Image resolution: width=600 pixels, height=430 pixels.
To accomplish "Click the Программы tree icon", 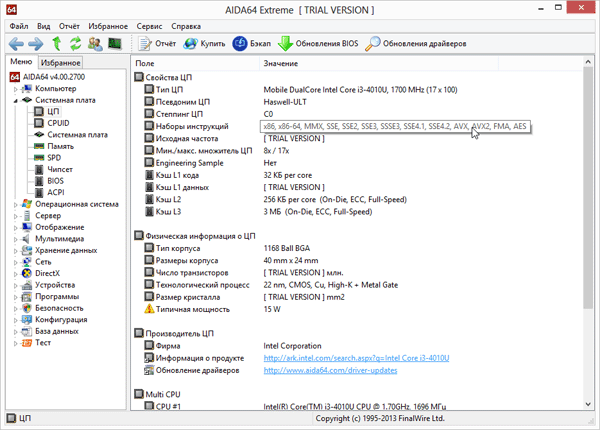I will pos(27,296).
